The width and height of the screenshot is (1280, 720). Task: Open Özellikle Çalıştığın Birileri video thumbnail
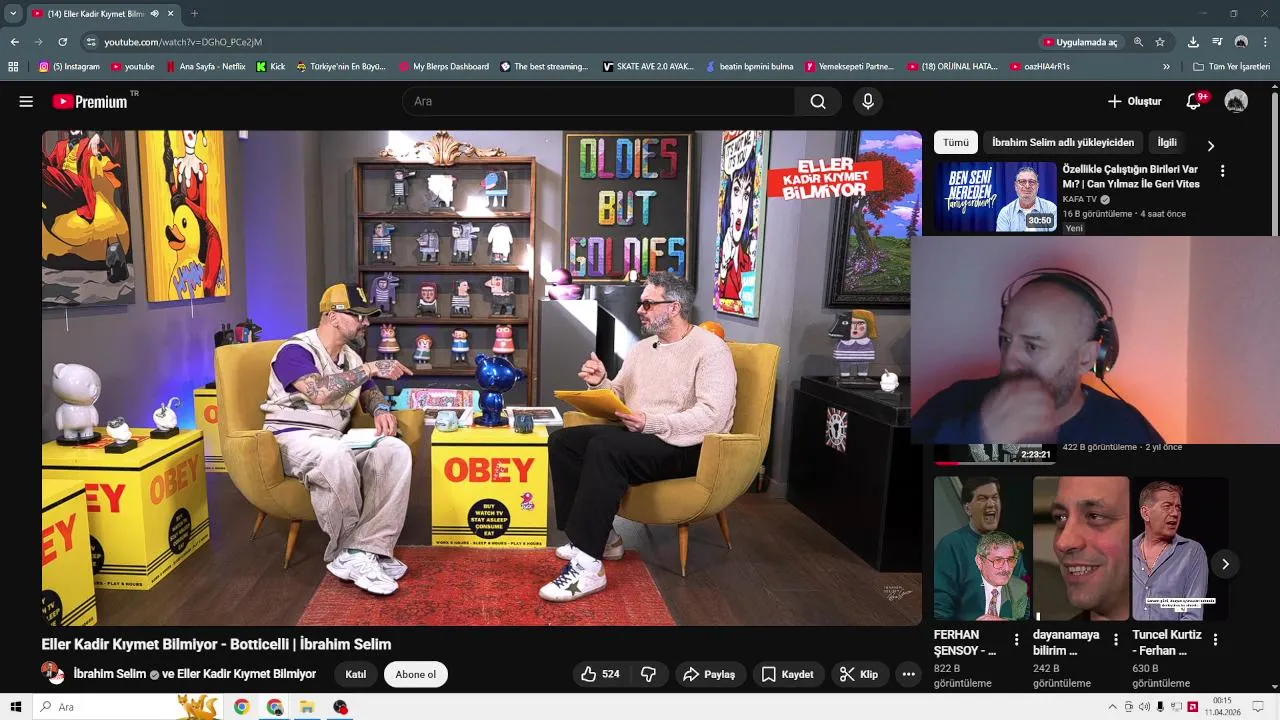pos(995,196)
